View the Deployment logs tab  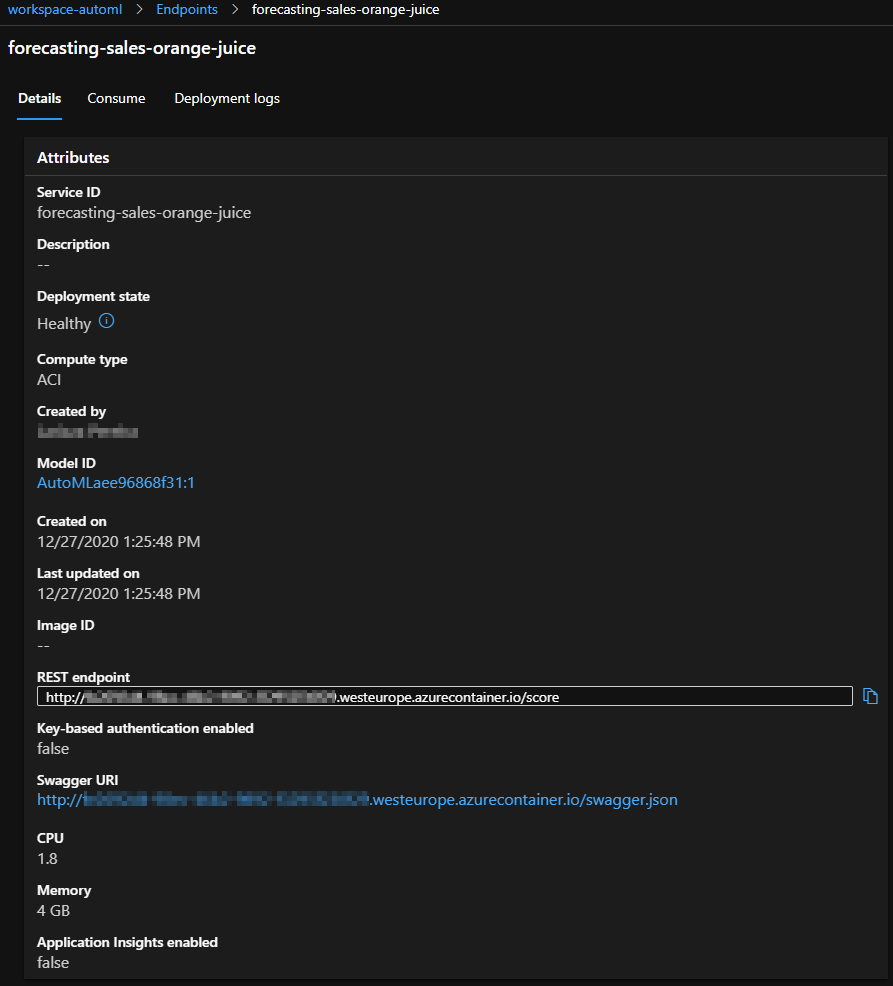227,99
